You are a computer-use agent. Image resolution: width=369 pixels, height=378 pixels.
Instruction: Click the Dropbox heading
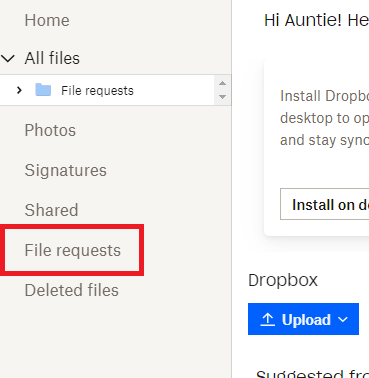[283, 280]
